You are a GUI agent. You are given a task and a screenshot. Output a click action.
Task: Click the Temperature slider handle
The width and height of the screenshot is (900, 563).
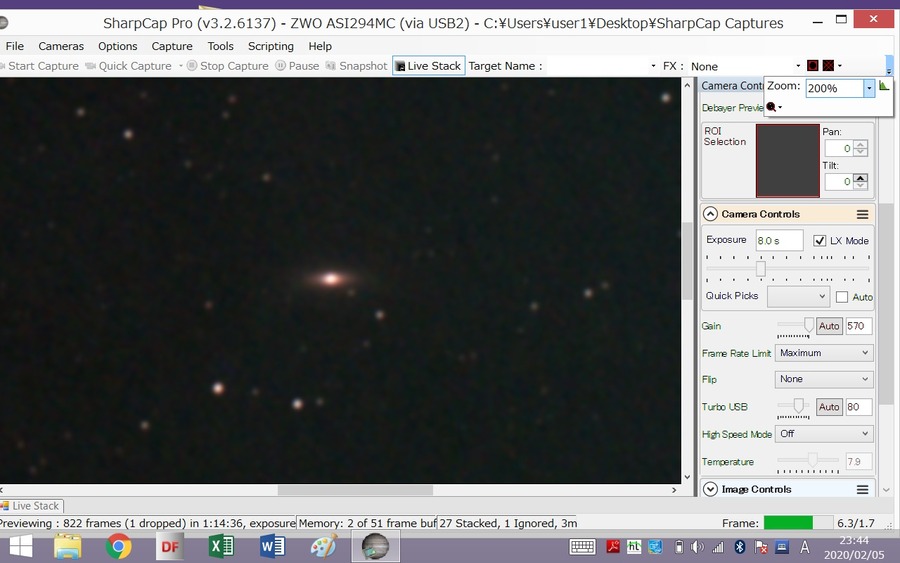coord(812,459)
